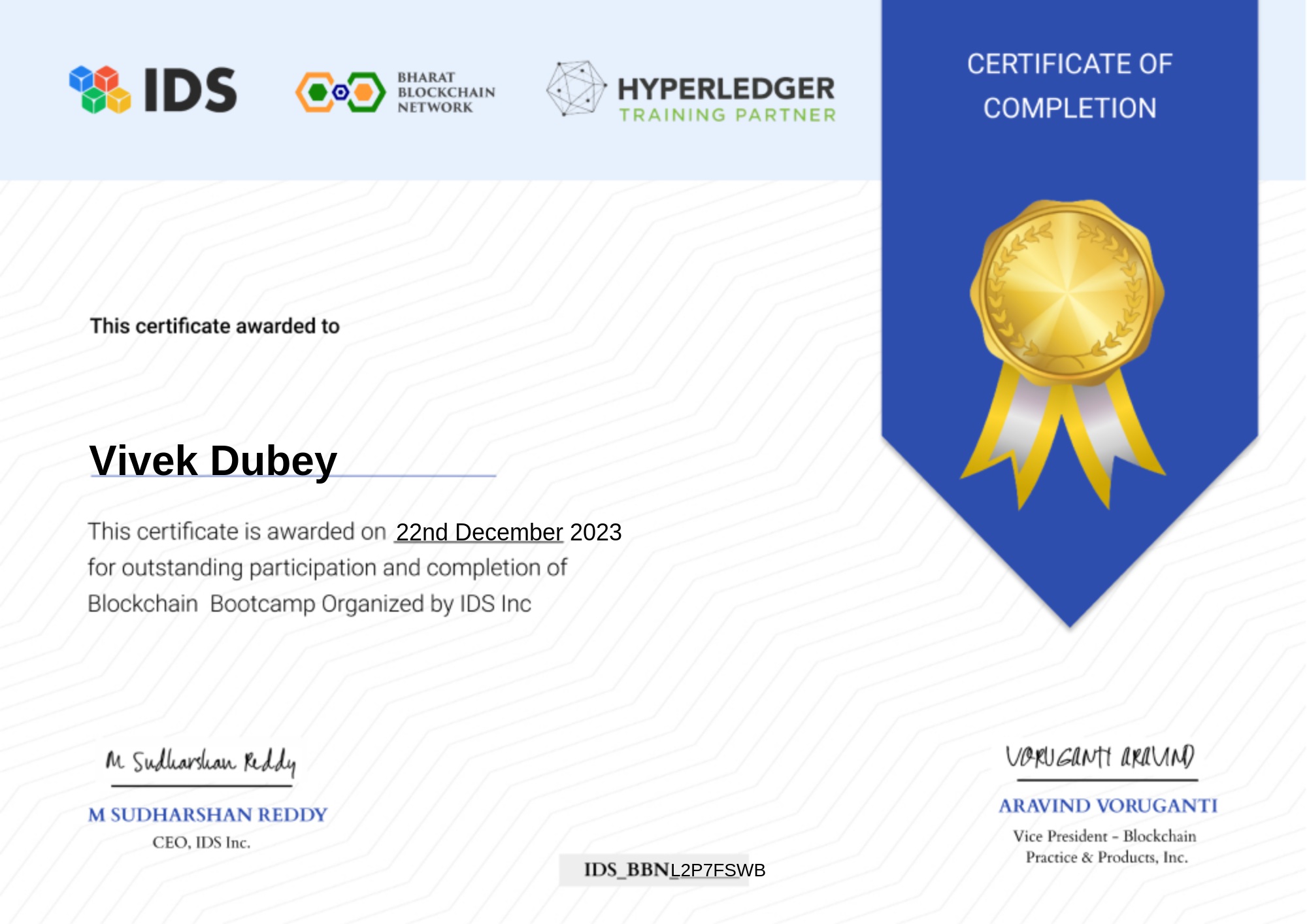The image size is (1307, 924).
Task: Click the Training Partner green text
Action: point(727,116)
